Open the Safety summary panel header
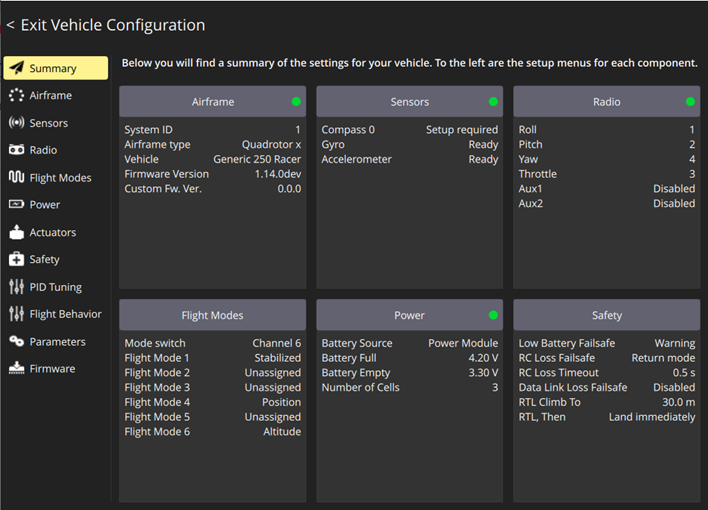The height and width of the screenshot is (510, 708). (x=606, y=315)
